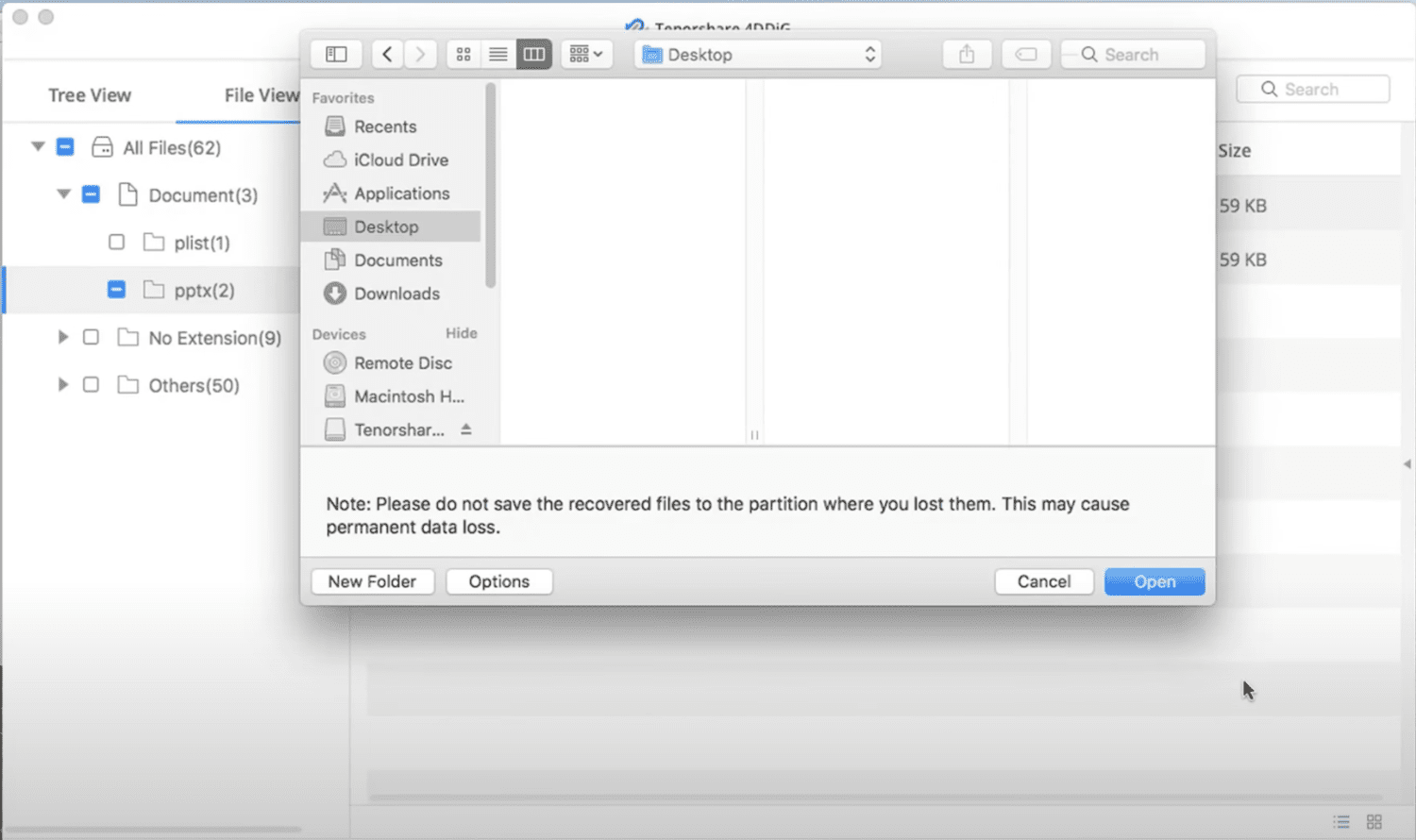Toggle the sidebar visibility icon in the dialog

(336, 54)
